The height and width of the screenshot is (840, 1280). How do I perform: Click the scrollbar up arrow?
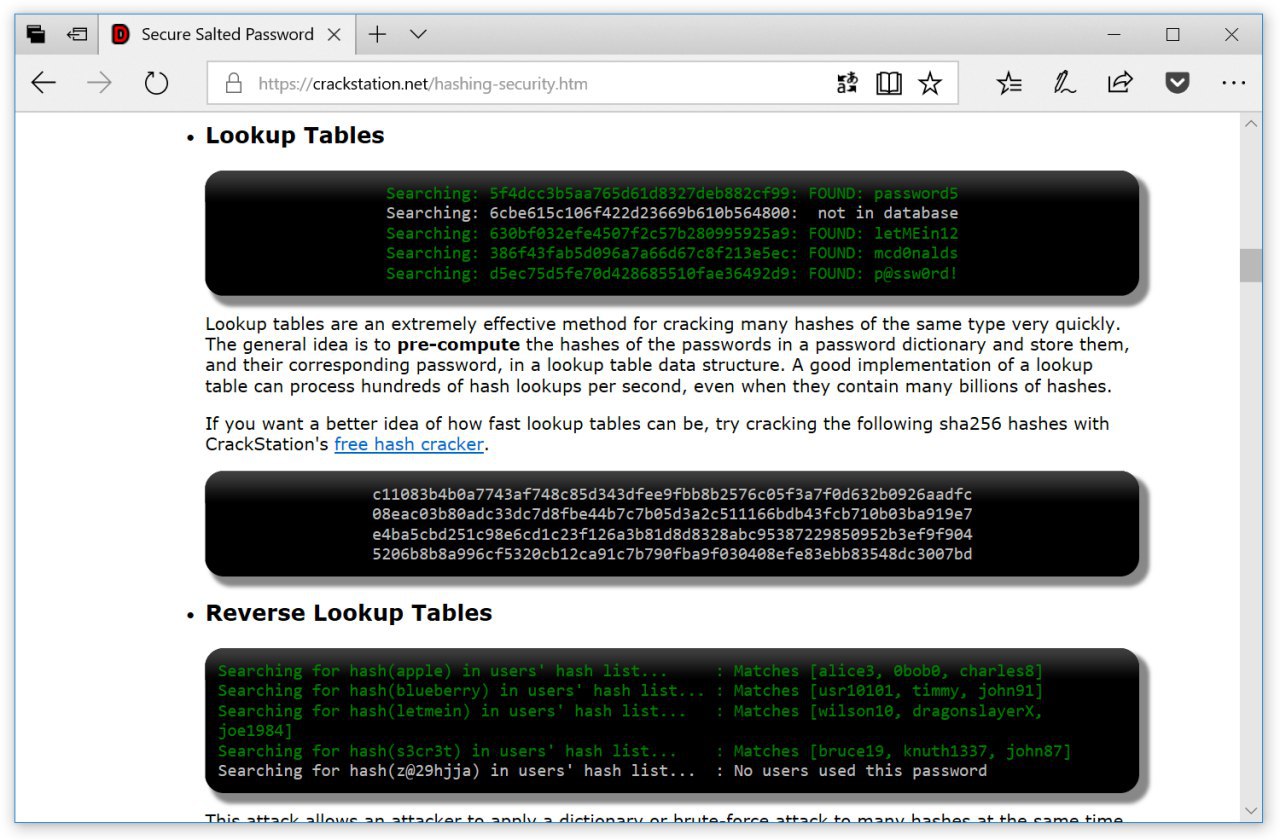1250,124
